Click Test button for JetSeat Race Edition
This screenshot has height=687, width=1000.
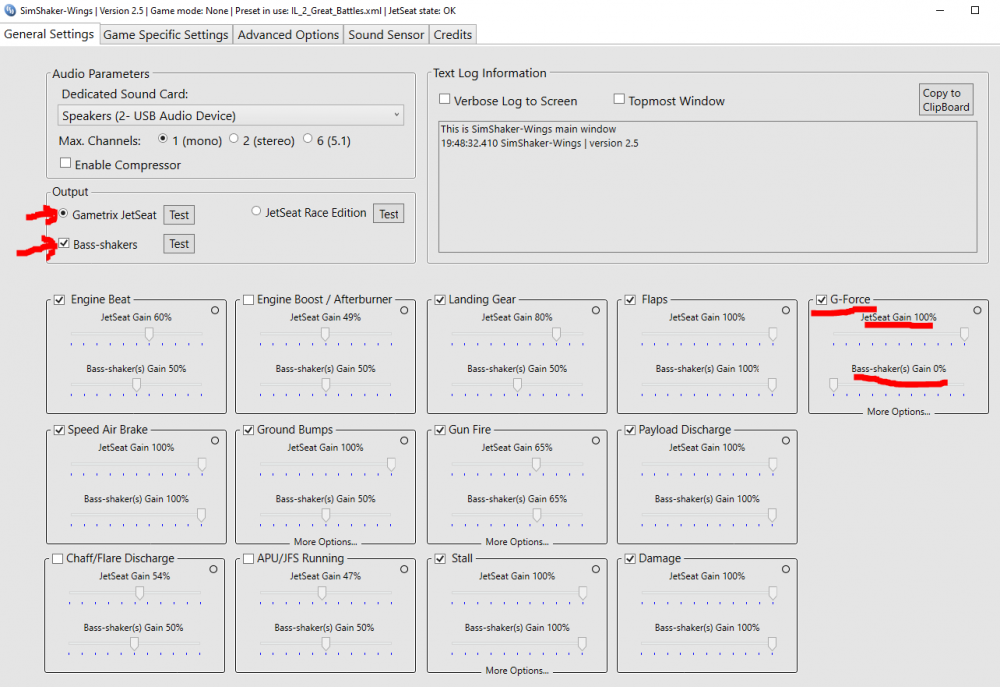(x=388, y=214)
